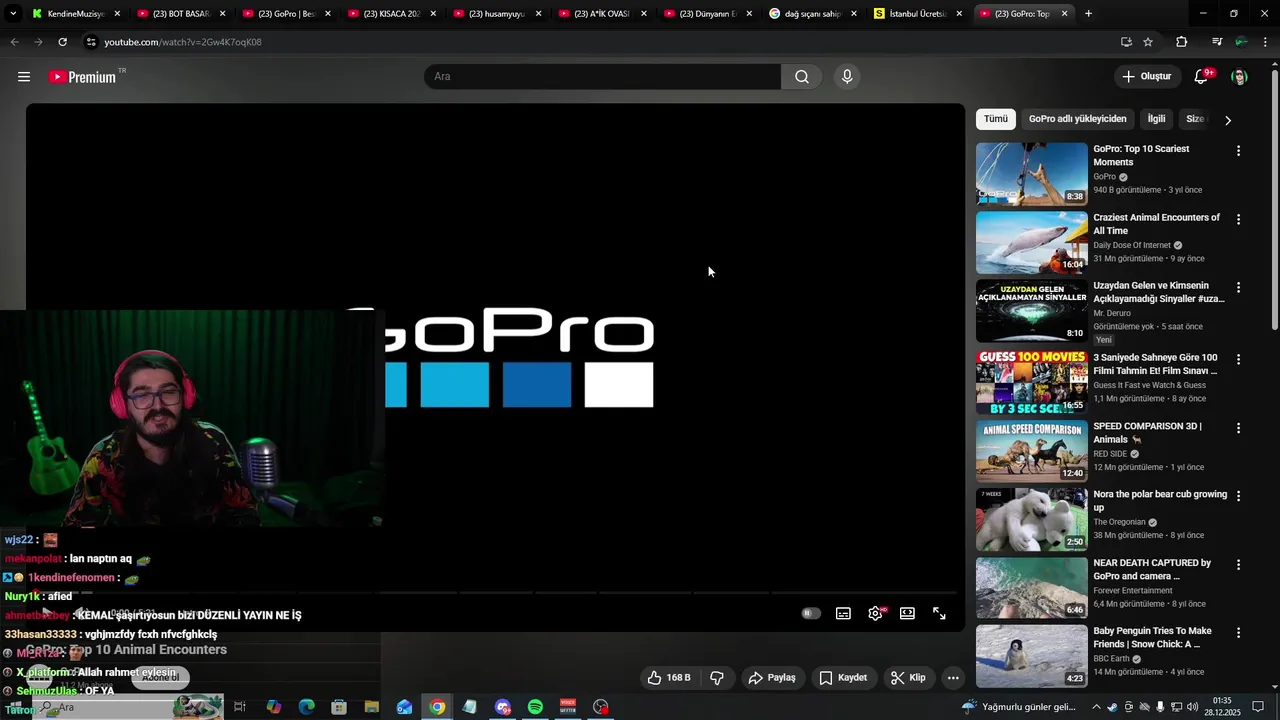Viewport: 1280px width, 720px height.
Task: Select the Tümü filter chip
Action: point(996,119)
